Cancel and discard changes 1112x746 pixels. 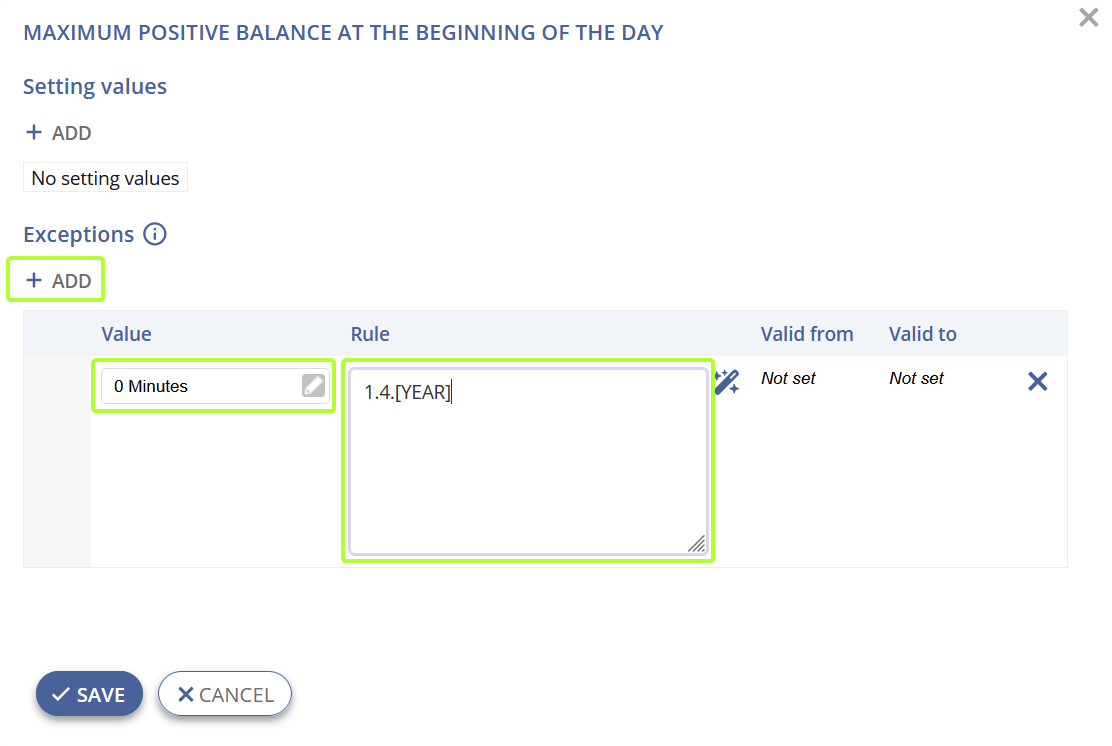(x=225, y=694)
